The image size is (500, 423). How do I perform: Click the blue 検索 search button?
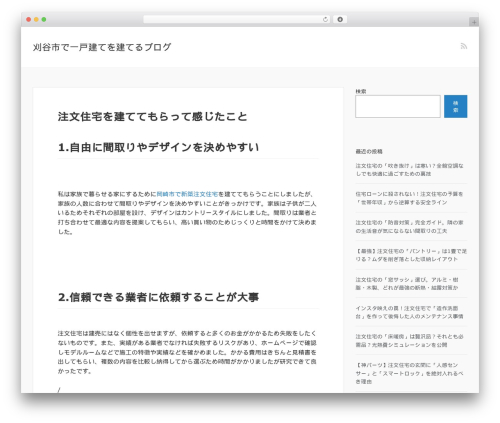click(x=455, y=106)
